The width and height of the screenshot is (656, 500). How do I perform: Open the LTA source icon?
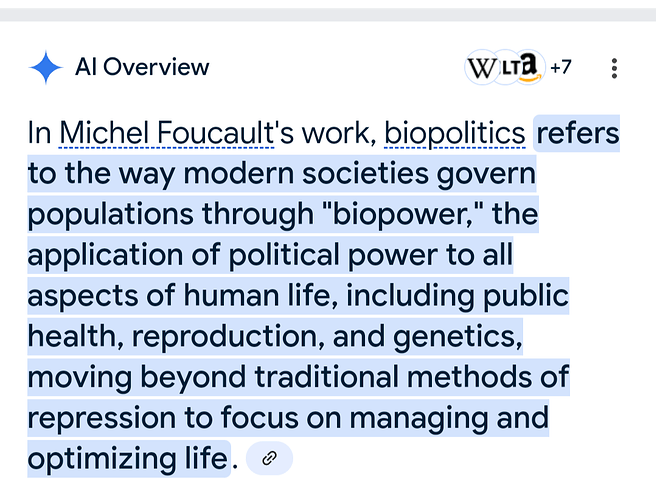507,67
